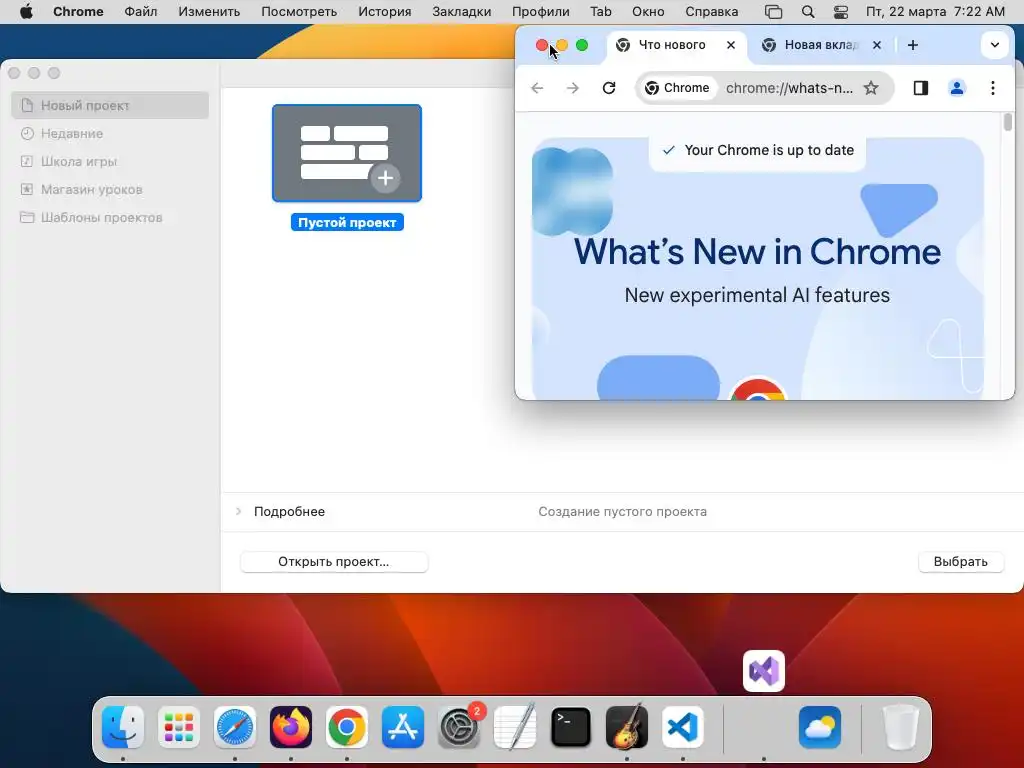The width and height of the screenshot is (1024, 768).
Task: Click the 'Открыть проект...' button
Action: click(334, 562)
